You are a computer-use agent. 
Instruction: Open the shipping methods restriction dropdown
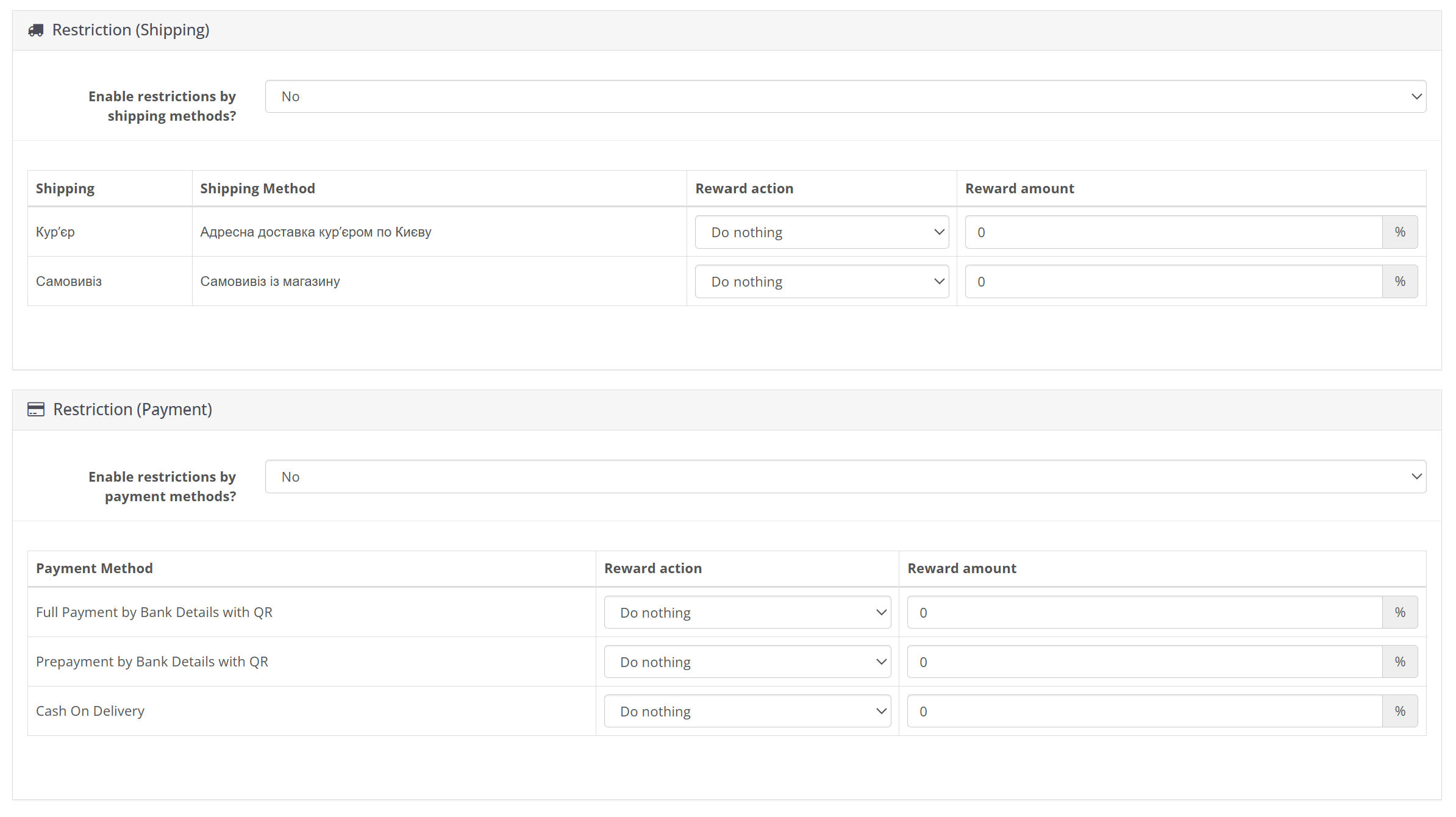point(846,96)
